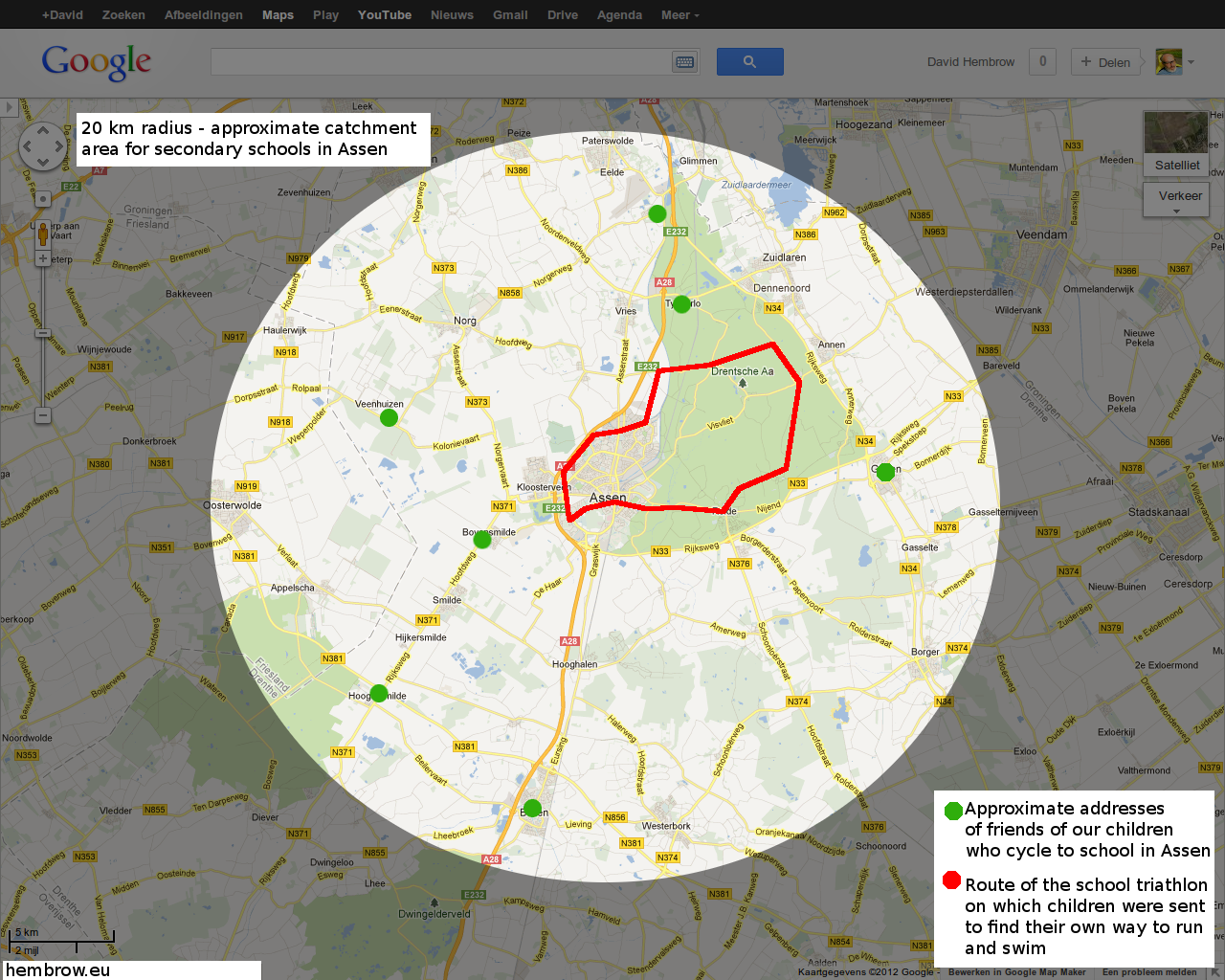The width and height of the screenshot is (1225, 980).
Task: Click the zoom slider handle
Action: 42,333
